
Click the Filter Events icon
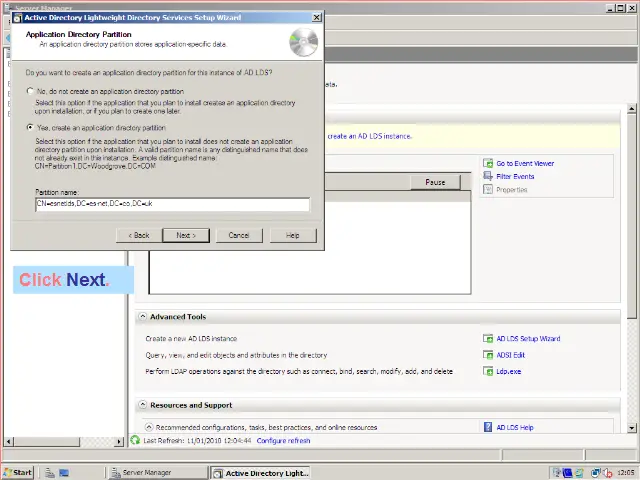(x=488, y=176)
